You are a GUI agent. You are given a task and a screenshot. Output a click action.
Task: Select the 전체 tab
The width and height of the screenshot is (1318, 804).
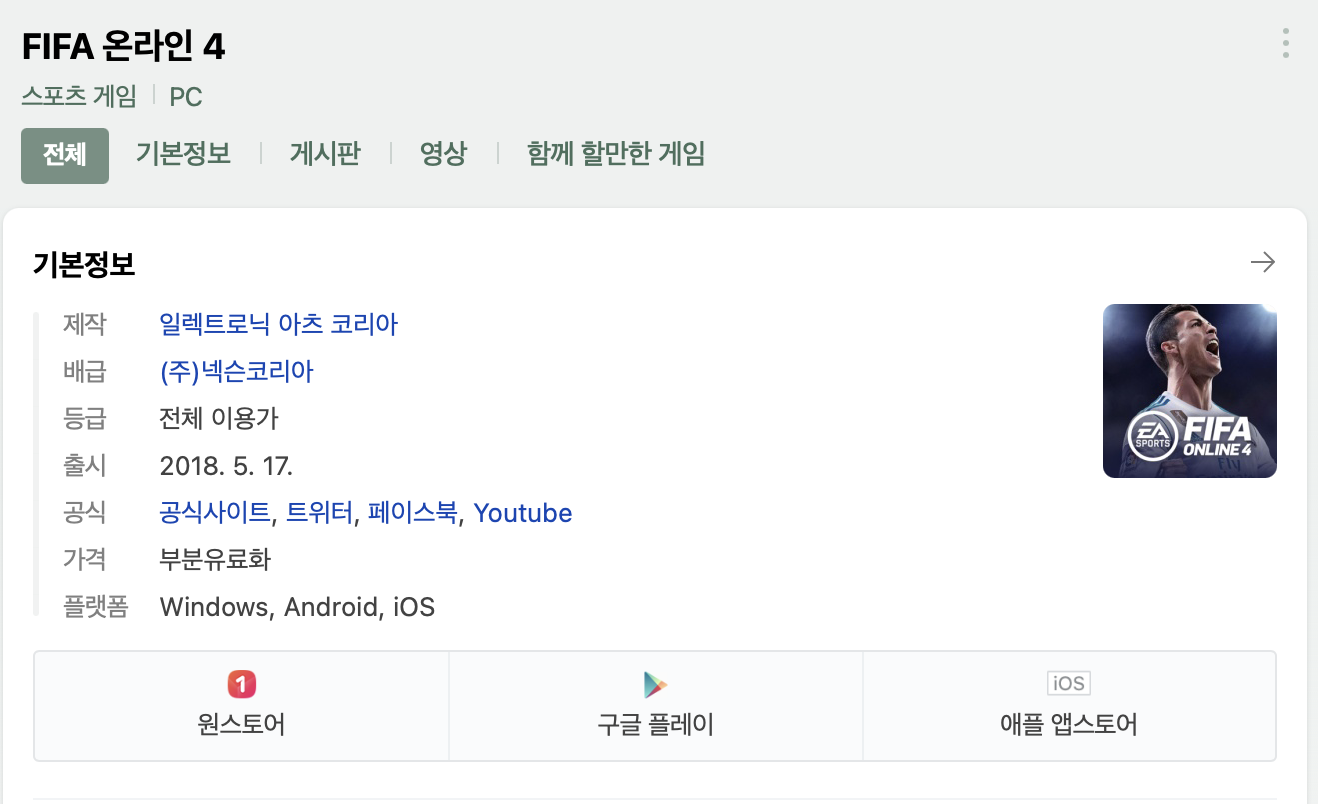pos(65,155)
